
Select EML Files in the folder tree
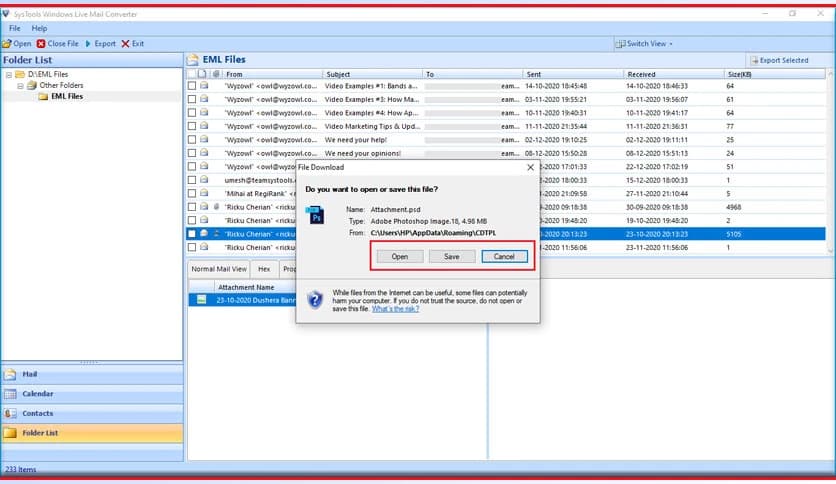[x=67, y=96]
